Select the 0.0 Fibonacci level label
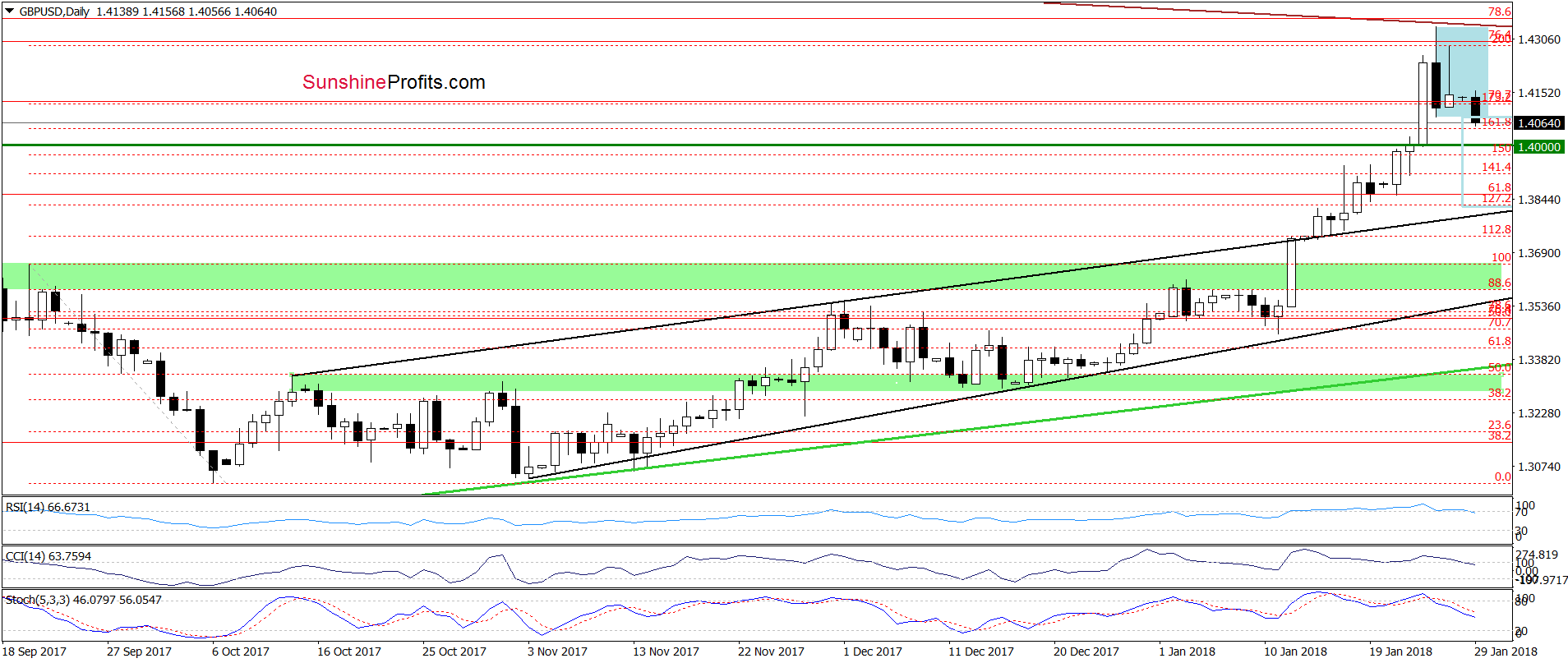1568x663 pixels. 1503,477
